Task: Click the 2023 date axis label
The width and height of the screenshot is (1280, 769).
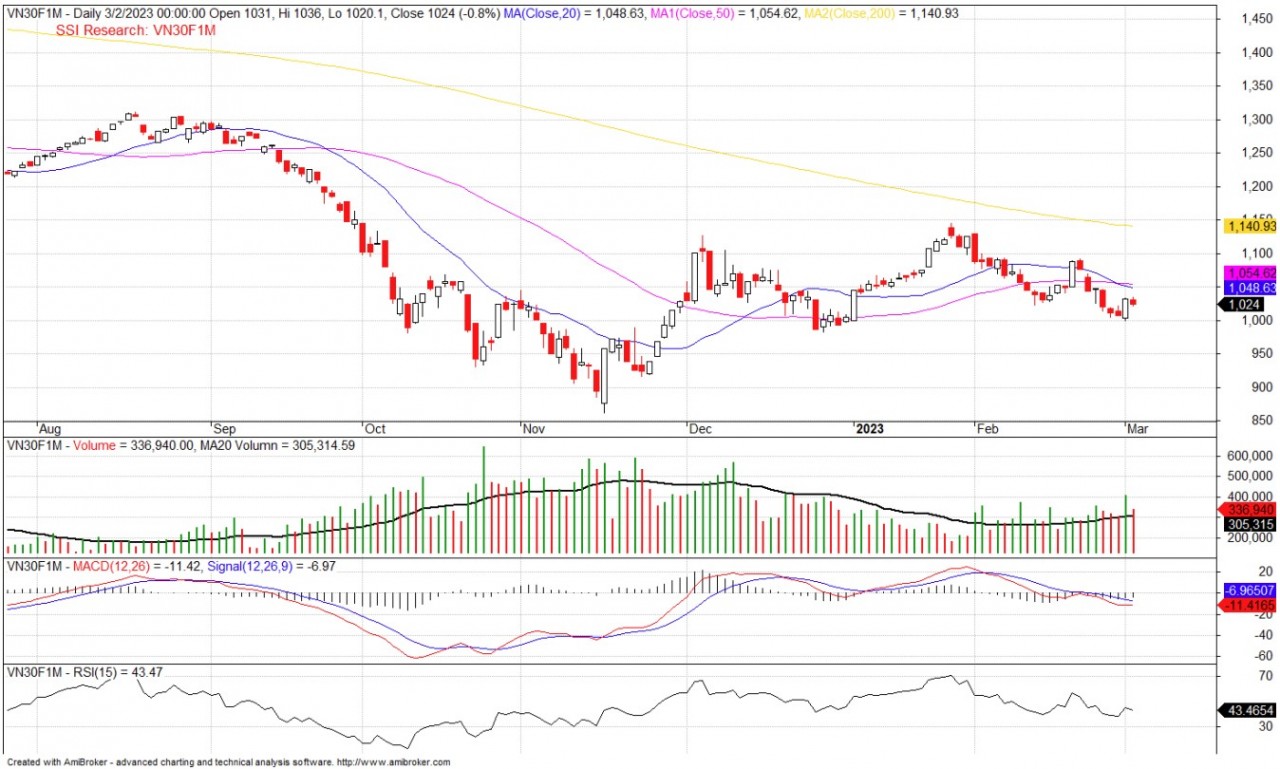Action: coord(868,428)
